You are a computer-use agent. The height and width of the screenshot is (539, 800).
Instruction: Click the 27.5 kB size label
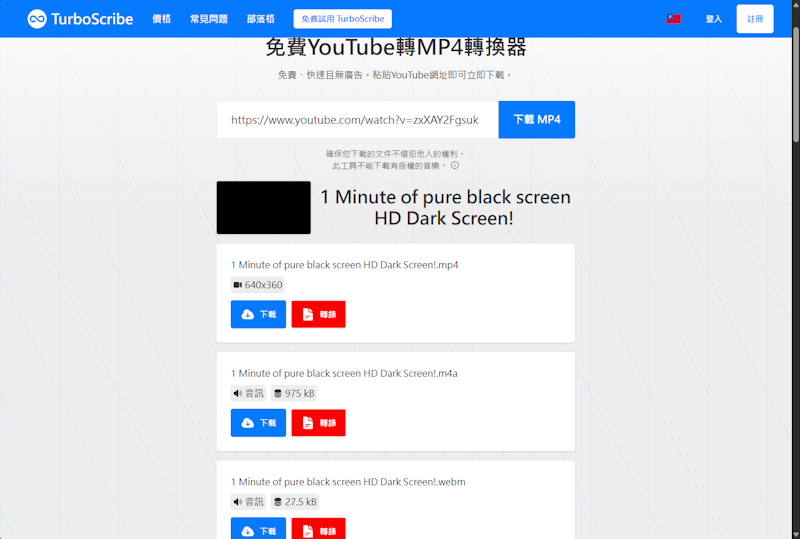pos(301,502)
